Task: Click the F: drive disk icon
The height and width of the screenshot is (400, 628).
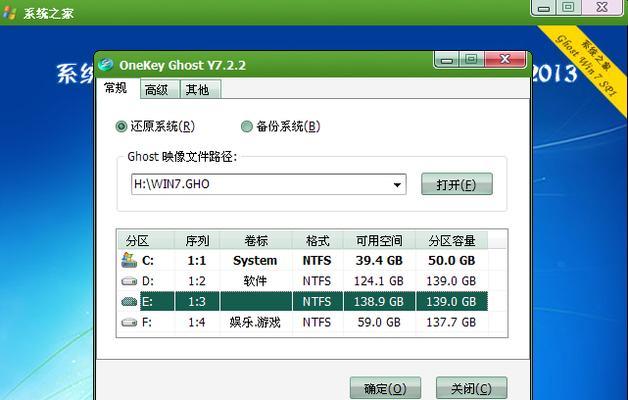Action: [129, 322]
